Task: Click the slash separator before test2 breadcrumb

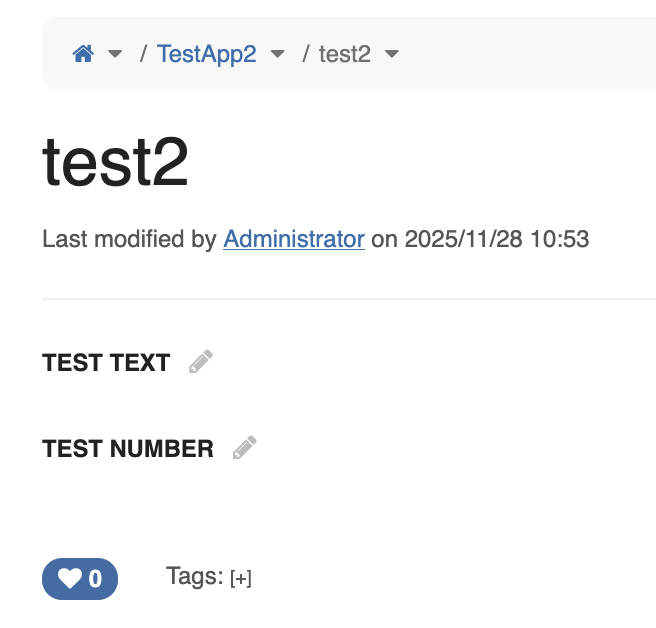Action: [x=307, y=54]
